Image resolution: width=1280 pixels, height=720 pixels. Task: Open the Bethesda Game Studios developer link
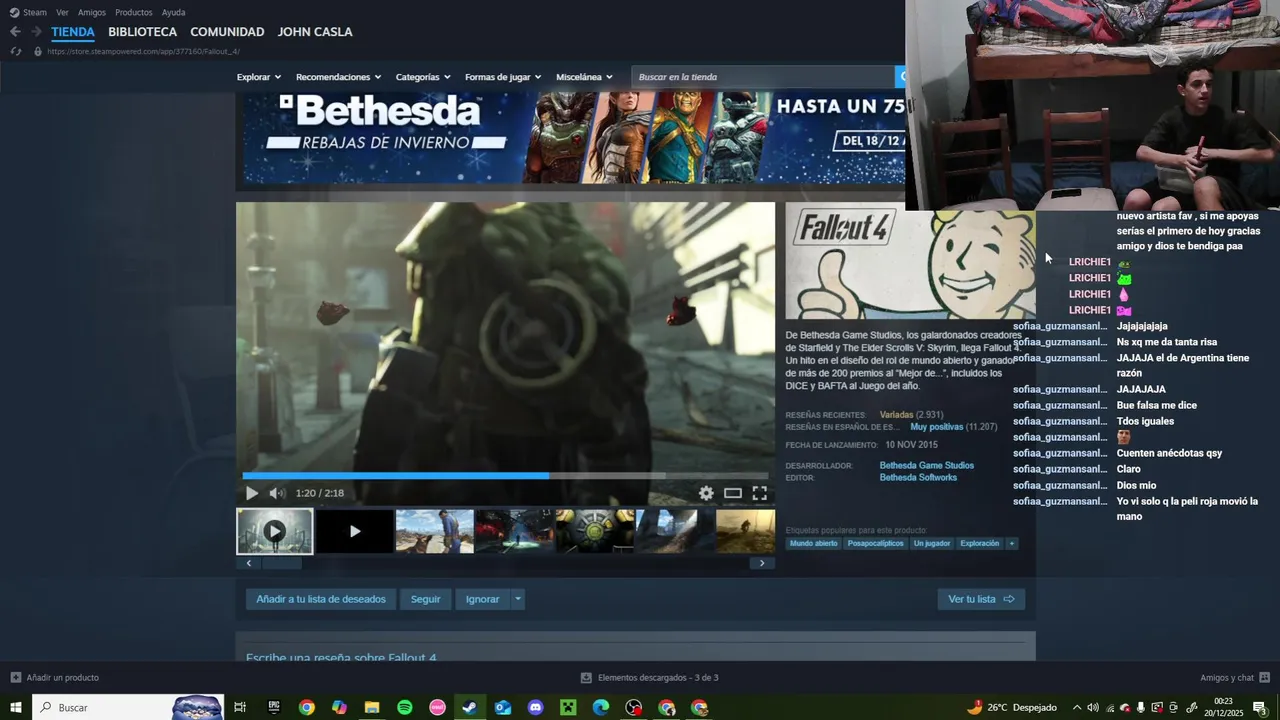tap(926, 465)
